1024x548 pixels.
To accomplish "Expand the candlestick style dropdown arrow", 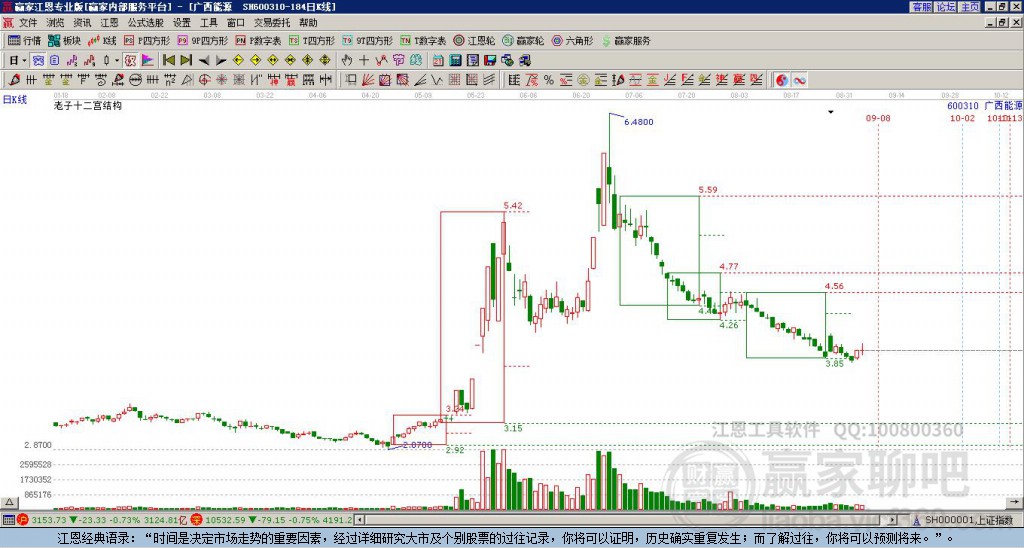I will click(117, 61).
